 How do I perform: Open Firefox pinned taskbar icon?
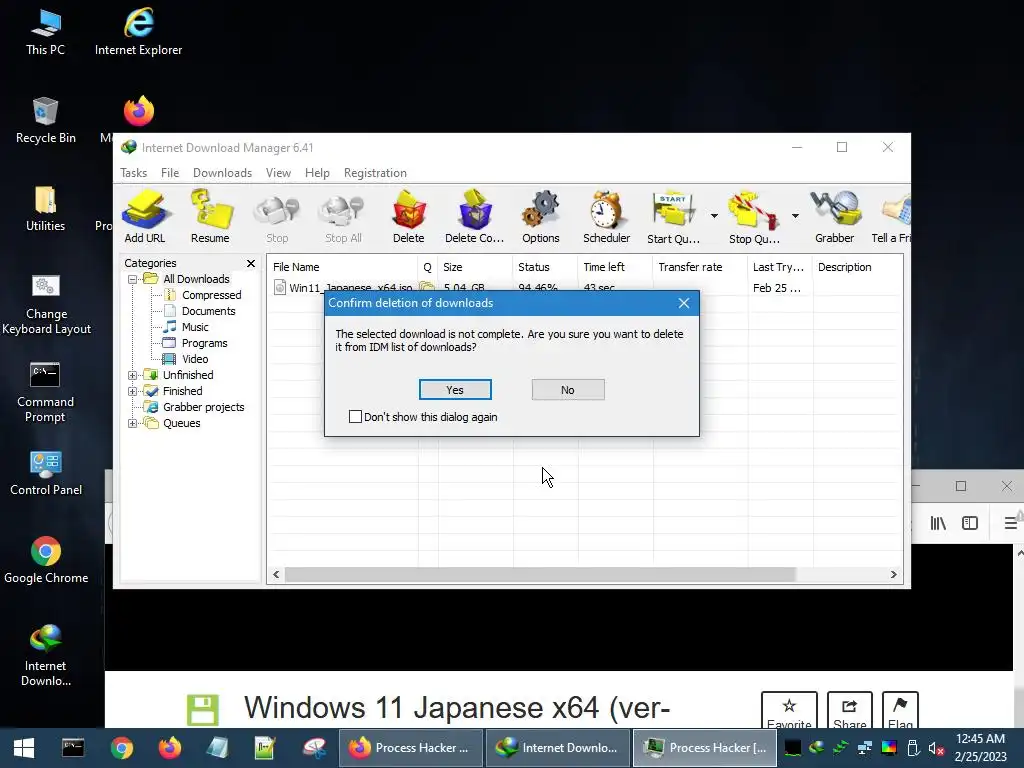170,748
